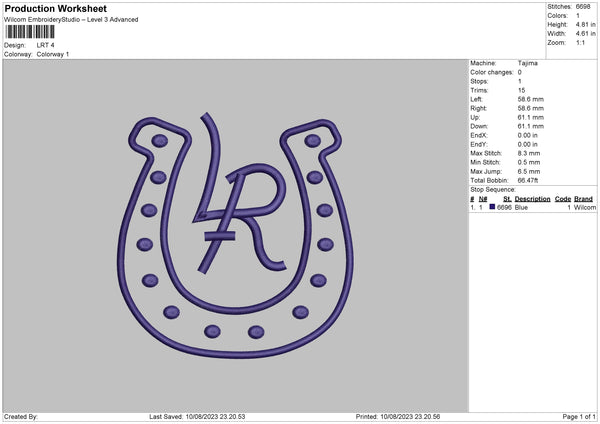Click the Description column header
This screenshot has height=424, width=600.
click(532, 199)
